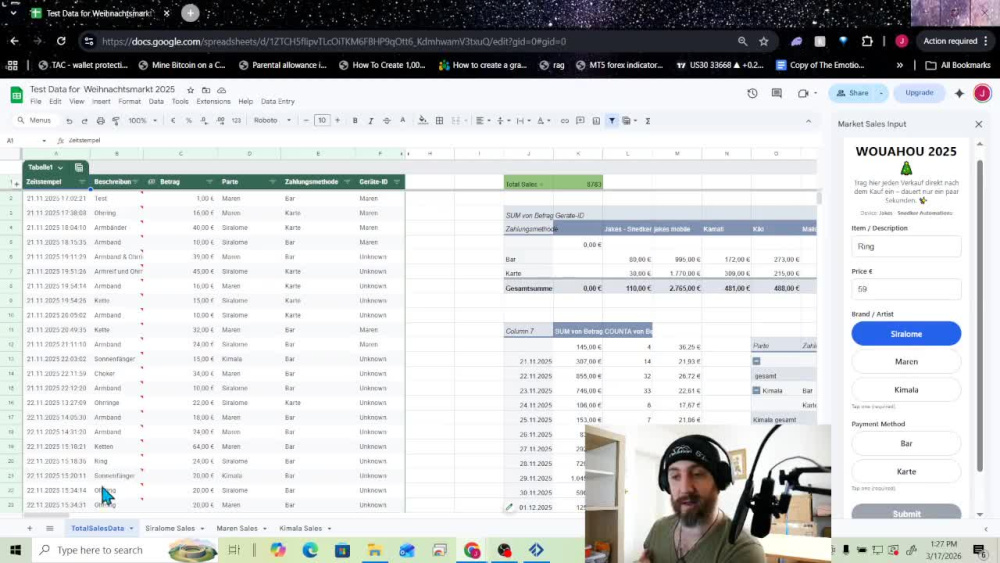Open the Insert menu
1000x563 pixels.
101,101
